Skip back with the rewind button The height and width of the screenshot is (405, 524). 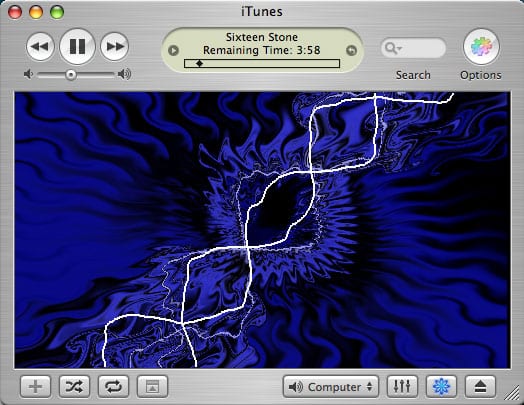tap(40, 46)
